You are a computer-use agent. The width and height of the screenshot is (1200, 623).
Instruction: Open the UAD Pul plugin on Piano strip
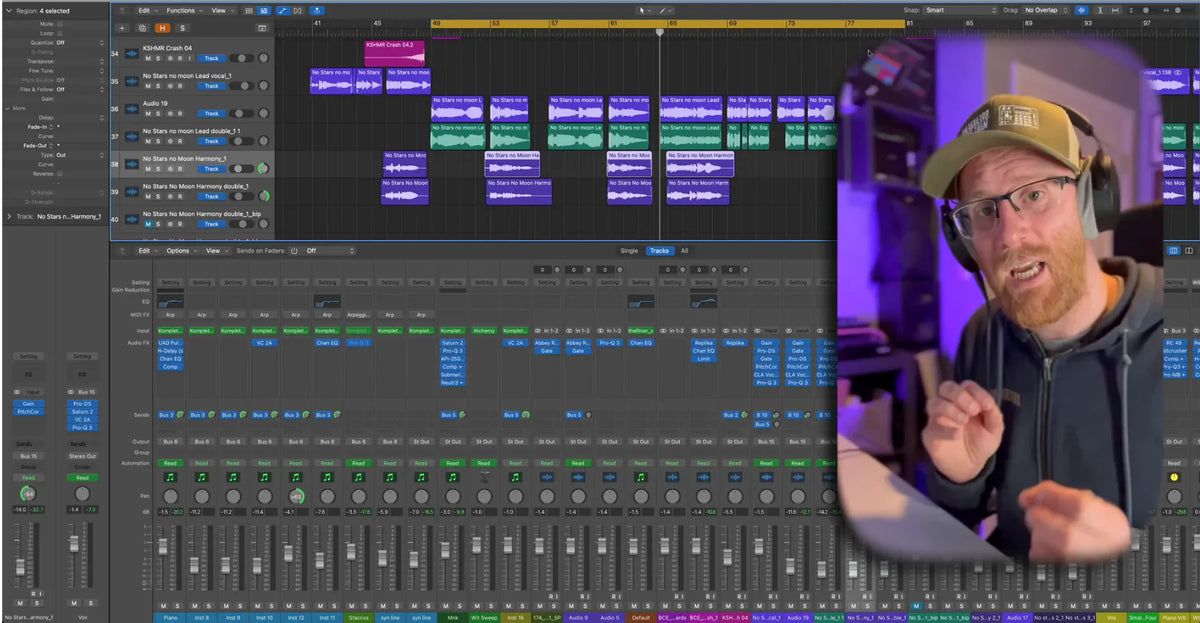[x=169, y=343]
